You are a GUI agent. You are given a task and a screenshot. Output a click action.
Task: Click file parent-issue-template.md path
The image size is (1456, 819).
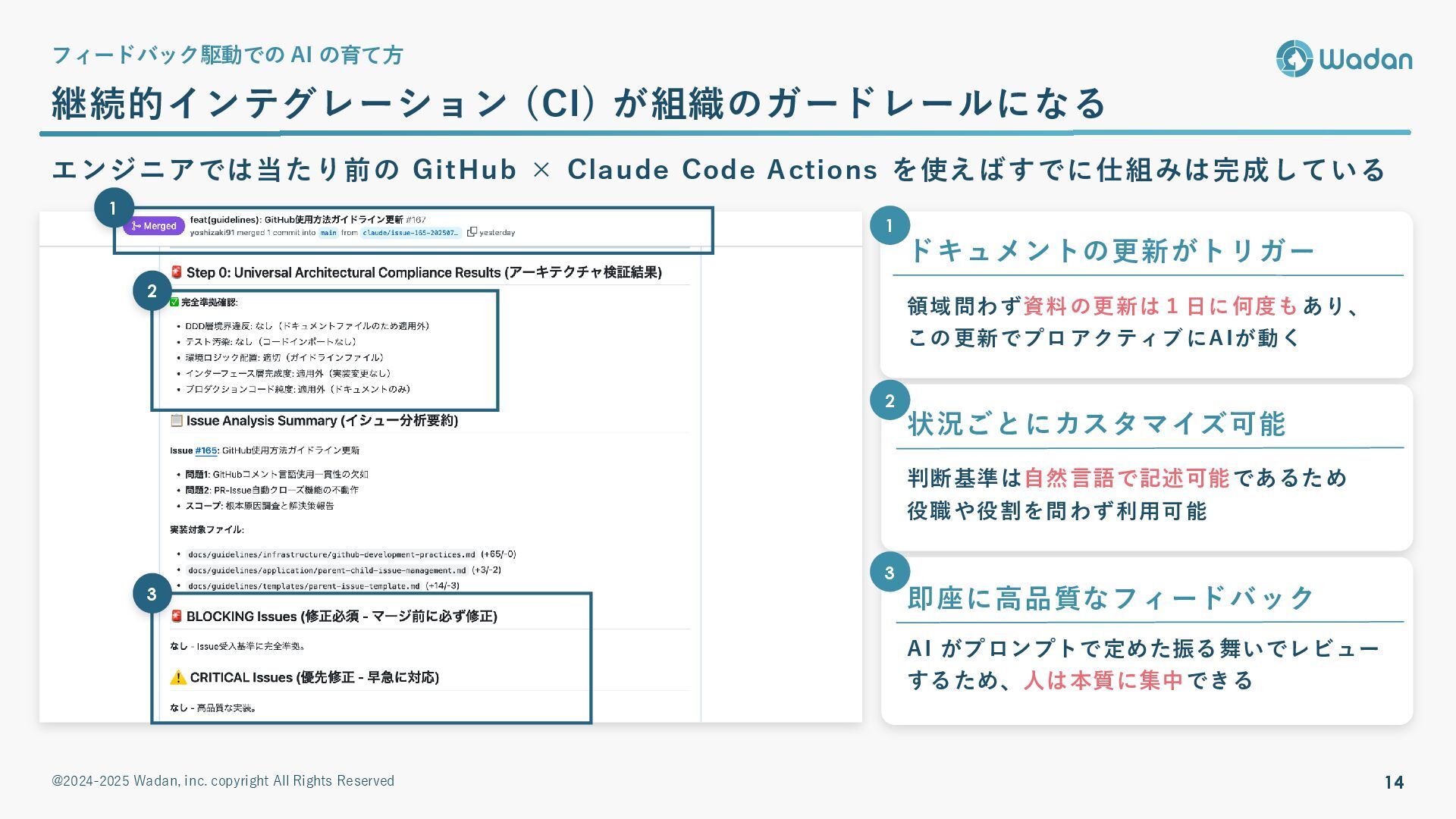[303, 586]
